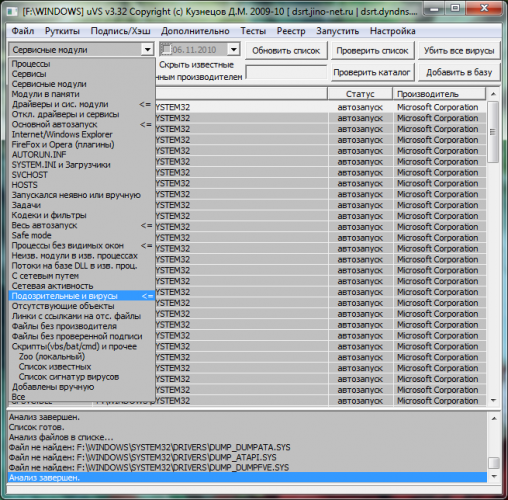
Task: Select HOSTS in the list
Action: click(x=82, y=185)
